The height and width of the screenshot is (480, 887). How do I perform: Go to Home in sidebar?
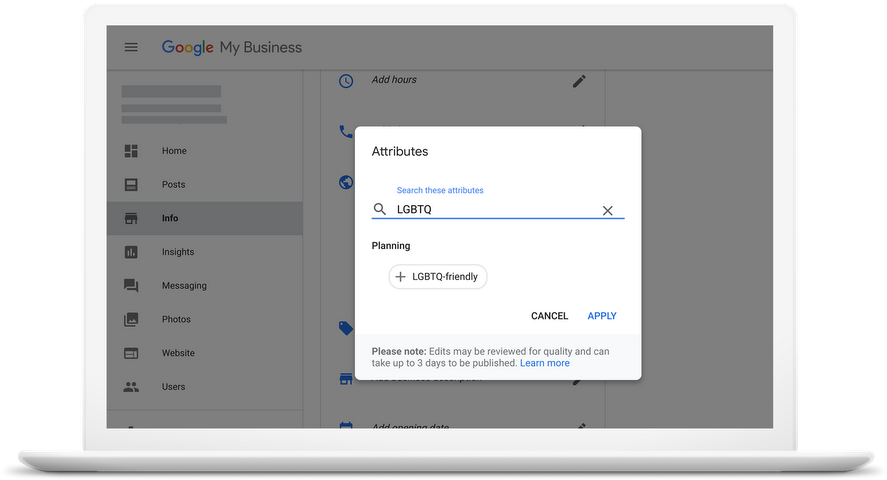[x=174, y=151]
